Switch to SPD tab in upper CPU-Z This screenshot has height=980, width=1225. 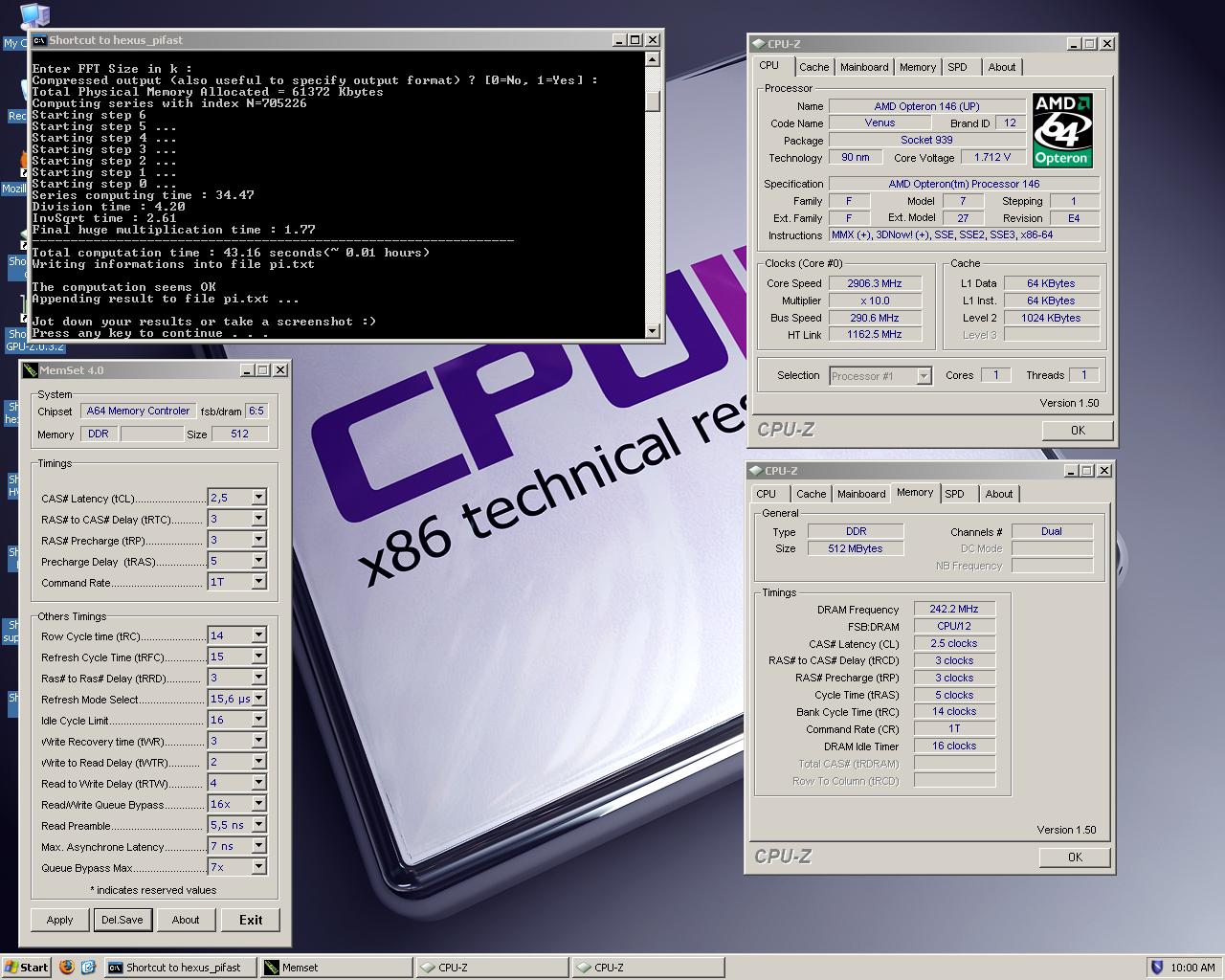point(957,67)
